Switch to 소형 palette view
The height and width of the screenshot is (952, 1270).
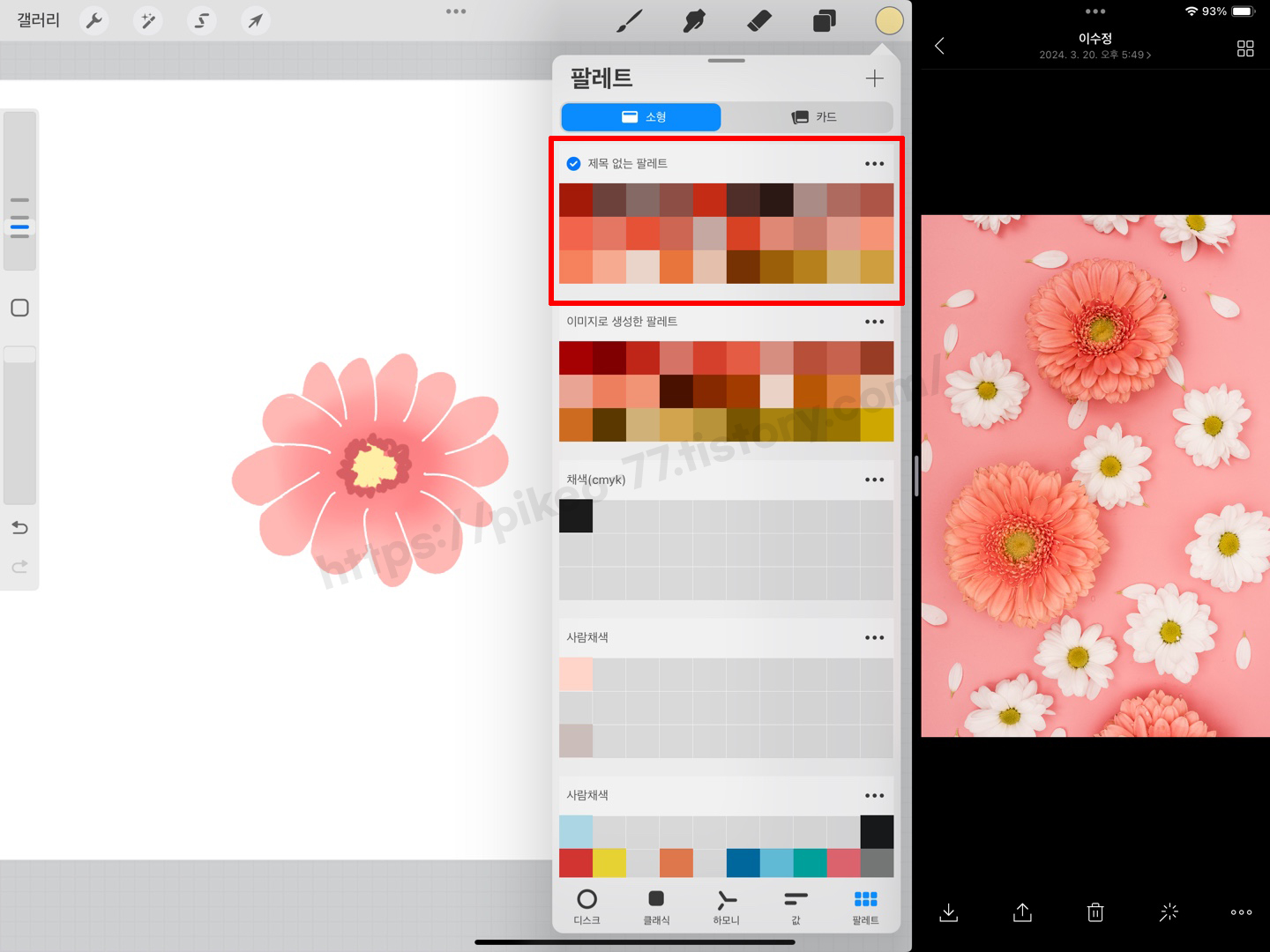point(641,117)
